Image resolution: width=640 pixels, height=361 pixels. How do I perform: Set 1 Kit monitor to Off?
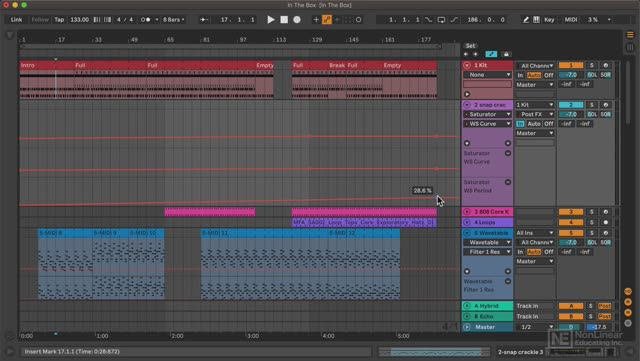click(549, 75)
